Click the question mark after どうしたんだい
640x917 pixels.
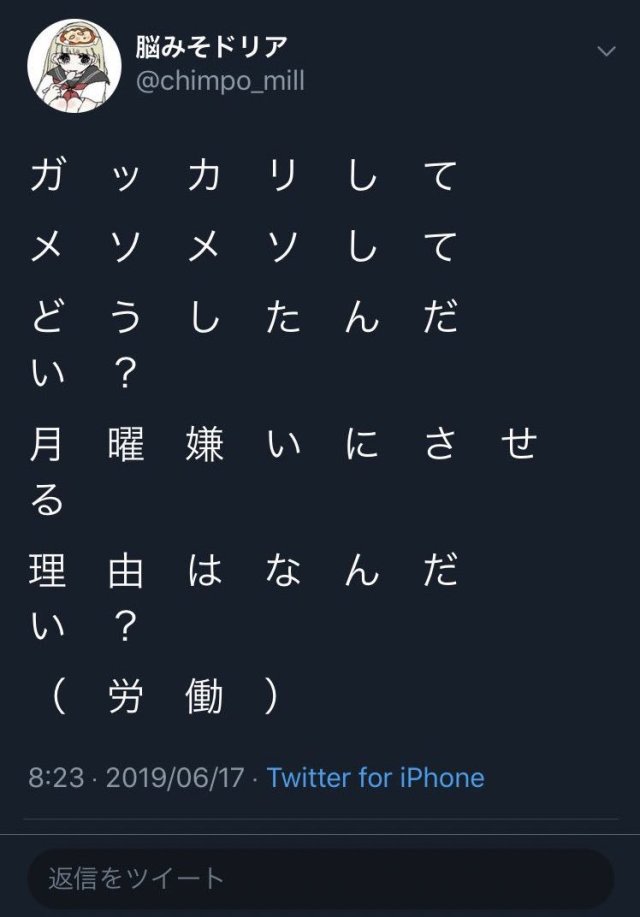pos(125,374)
